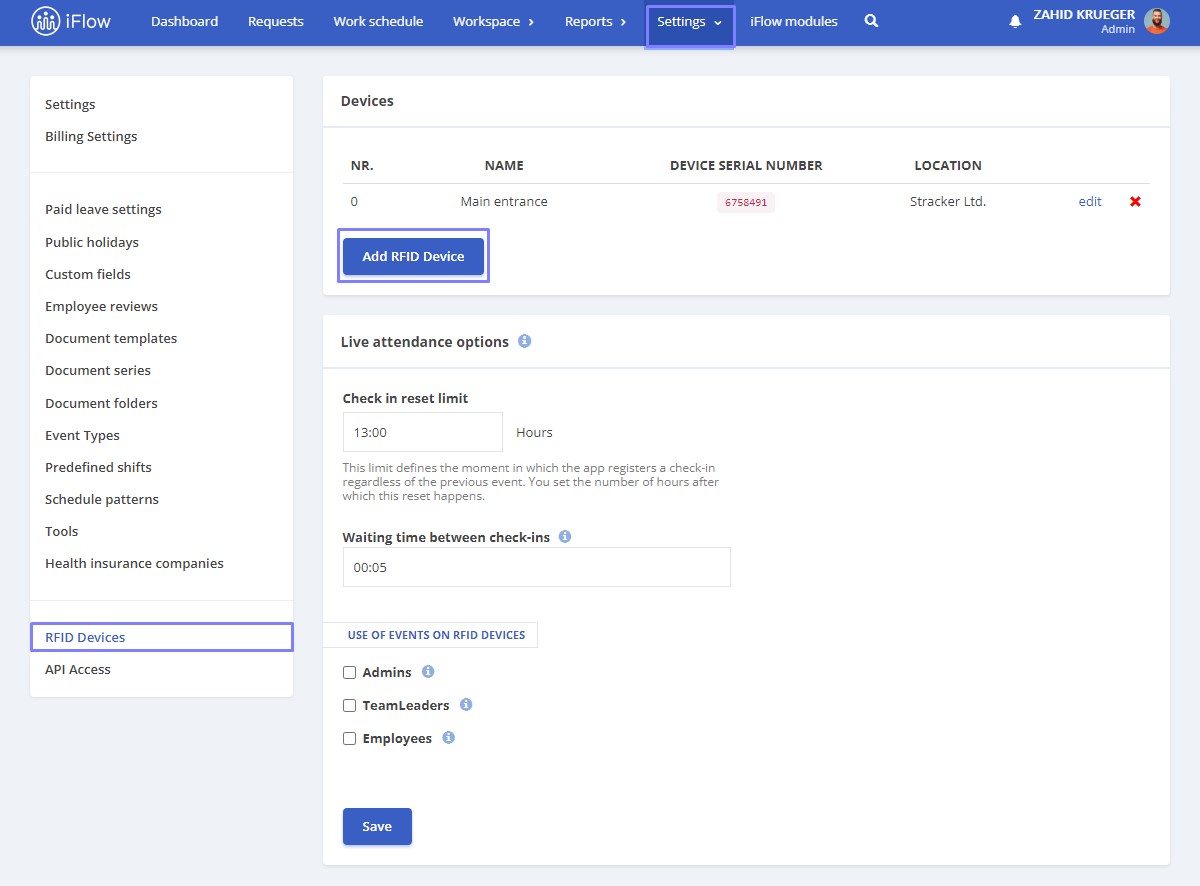The width and height of the screenshot is (1200, 886).
Task: Expand the Settings dropdown menu
Action: (690, 22)
